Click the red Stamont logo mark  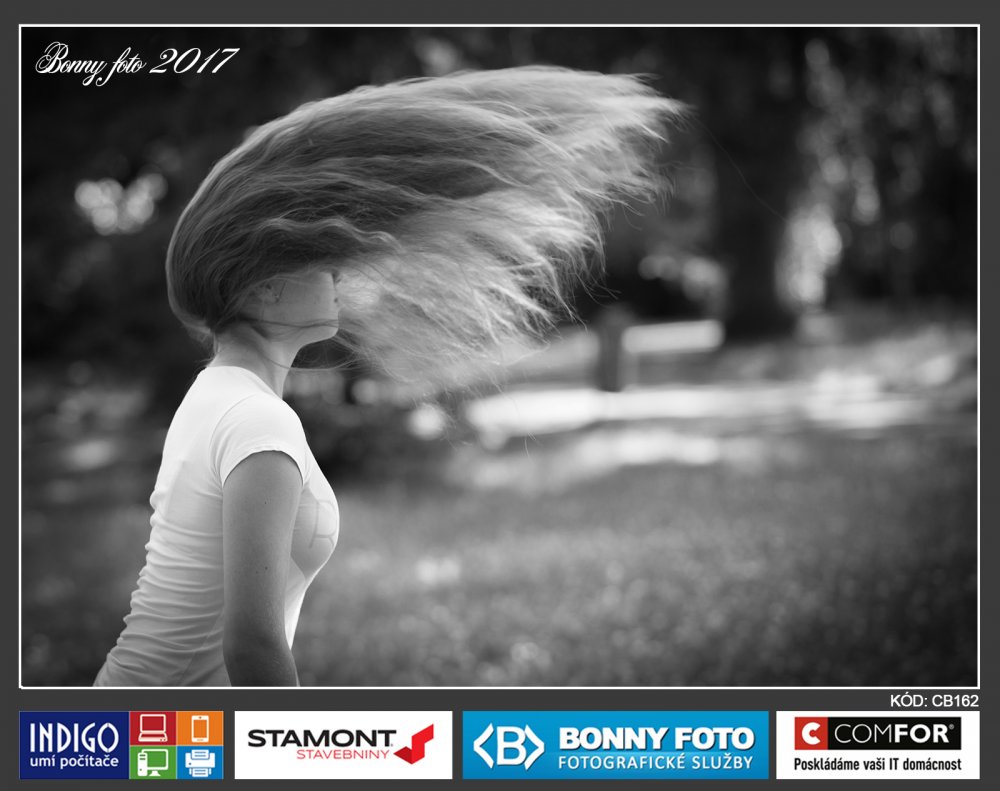pyautogui.click(x=415, y=744)
